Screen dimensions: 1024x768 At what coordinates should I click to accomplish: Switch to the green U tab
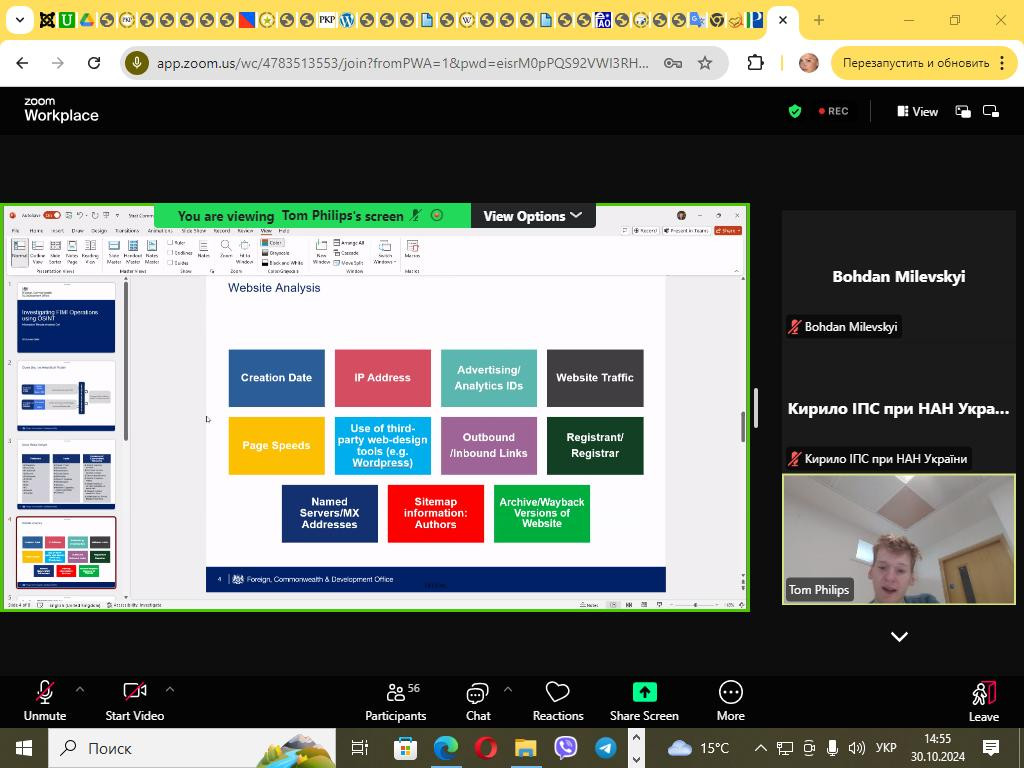(x=67, y=20)
